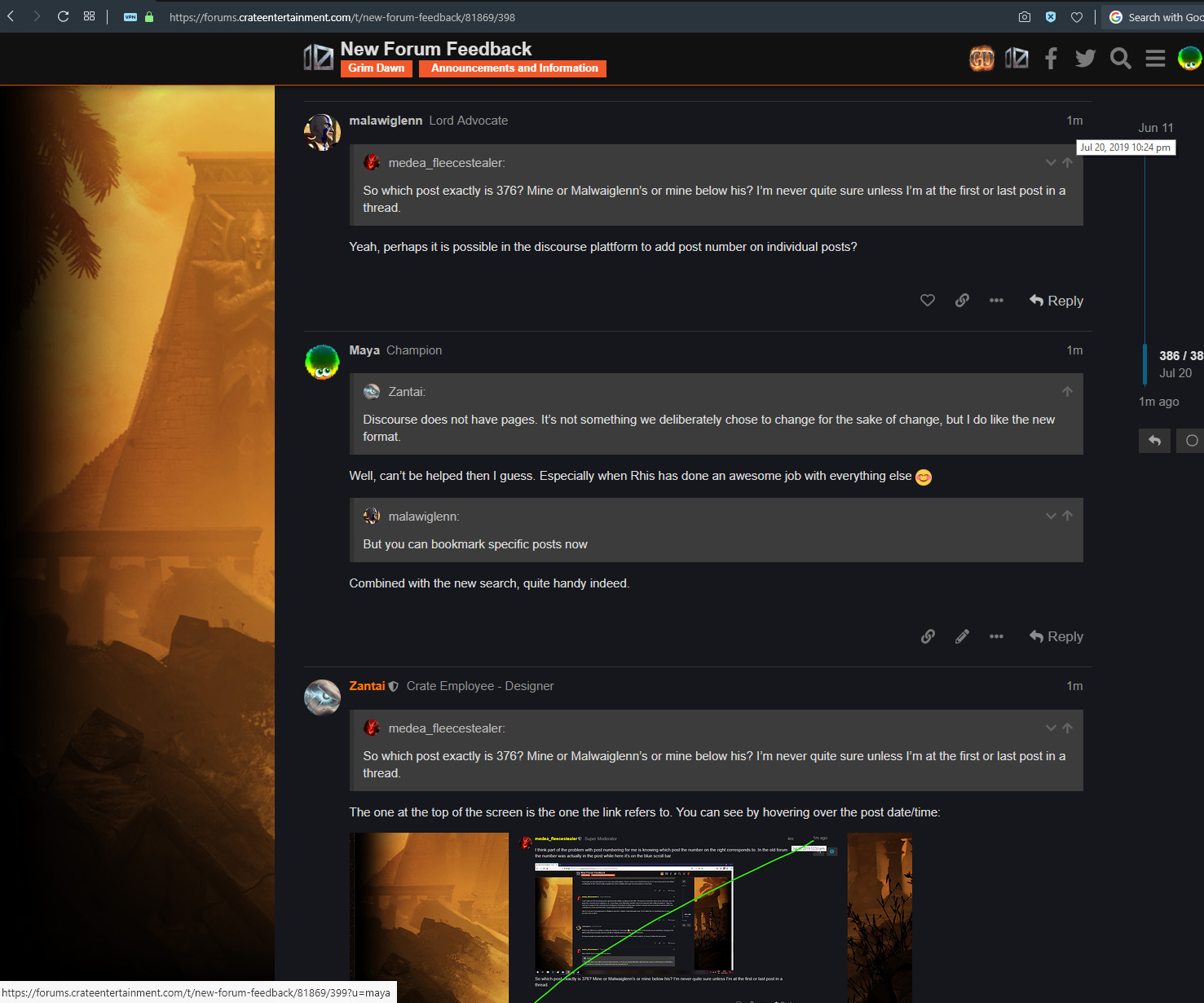1204x1003 pixels.
Task: Open the Facebook icon in forum header
Action: [1051, 58]
